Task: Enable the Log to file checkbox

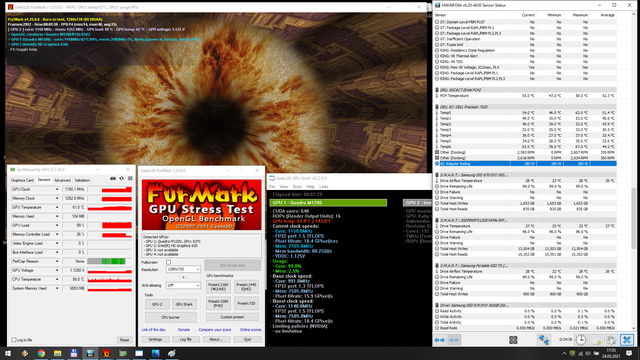Action: (14, 340)
